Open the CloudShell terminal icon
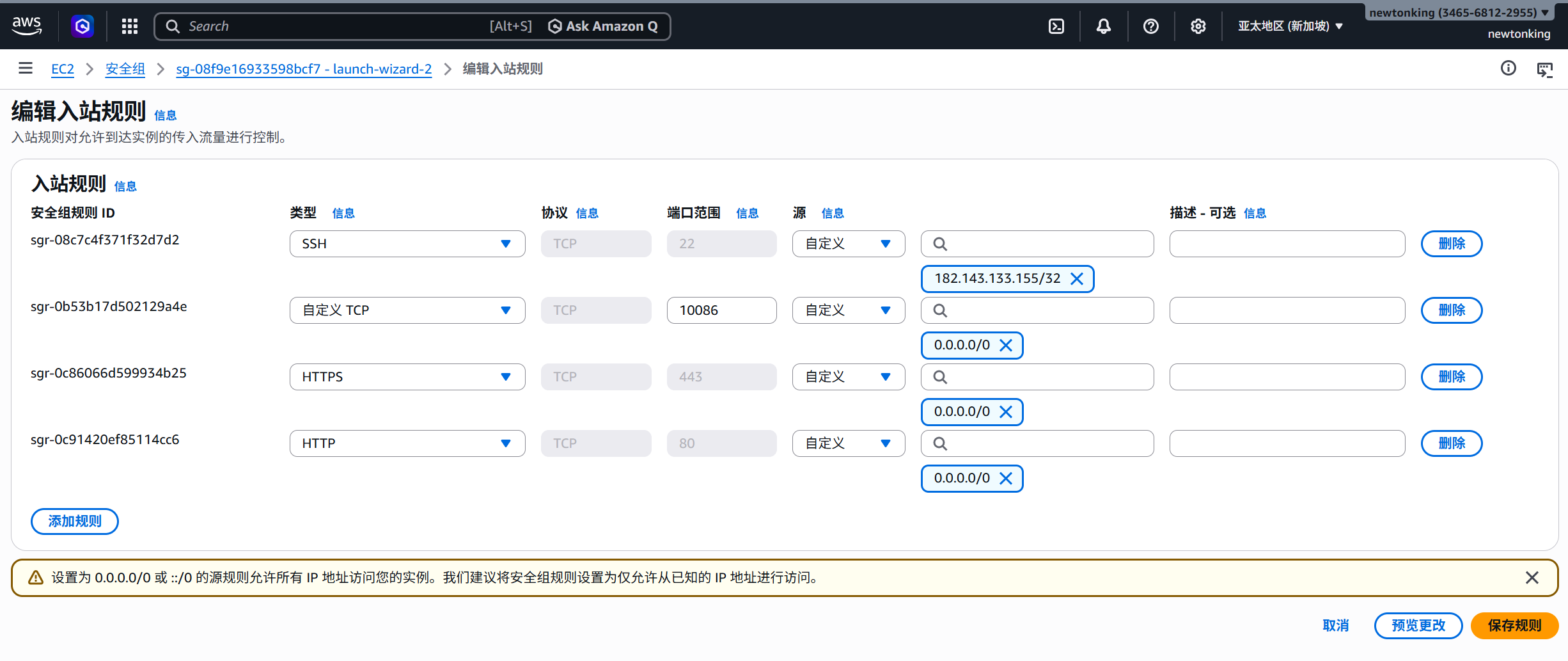 coord(1056,26)
